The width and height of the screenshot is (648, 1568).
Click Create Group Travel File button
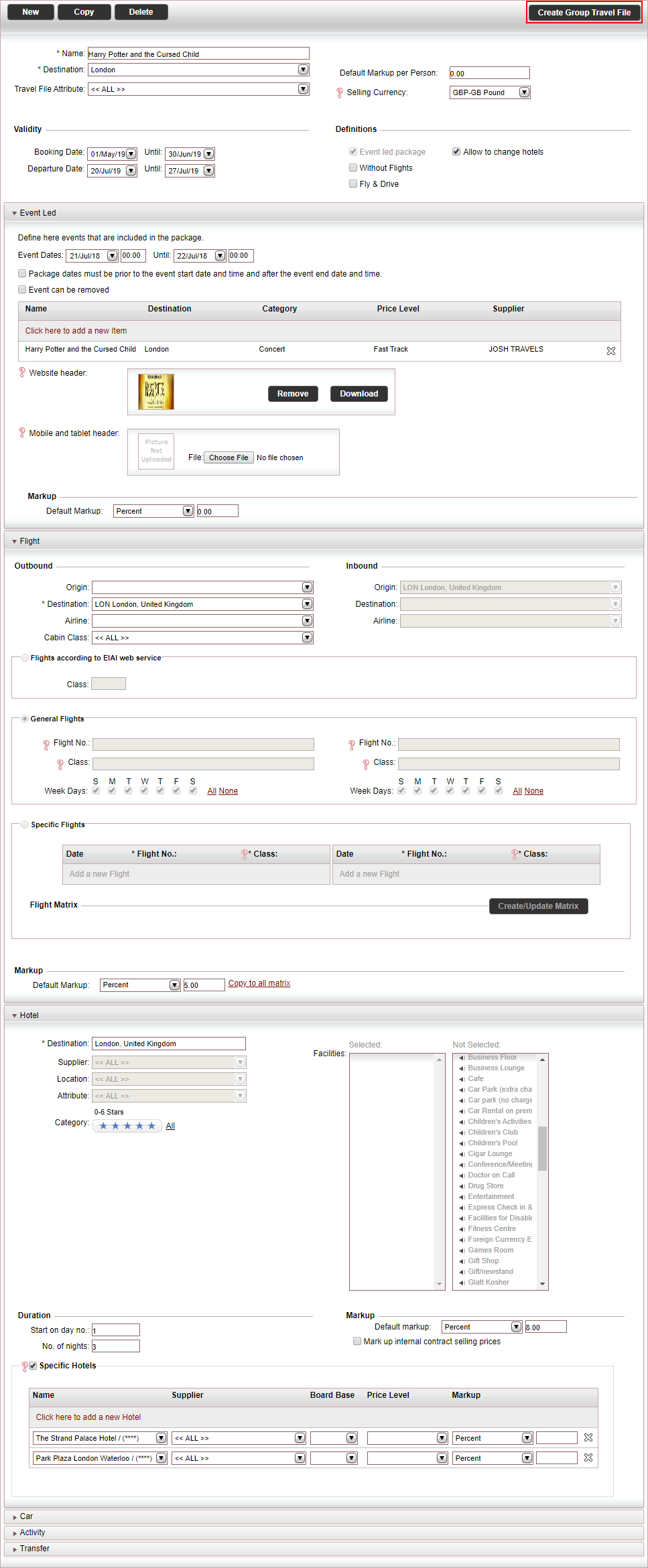[584, 13]
